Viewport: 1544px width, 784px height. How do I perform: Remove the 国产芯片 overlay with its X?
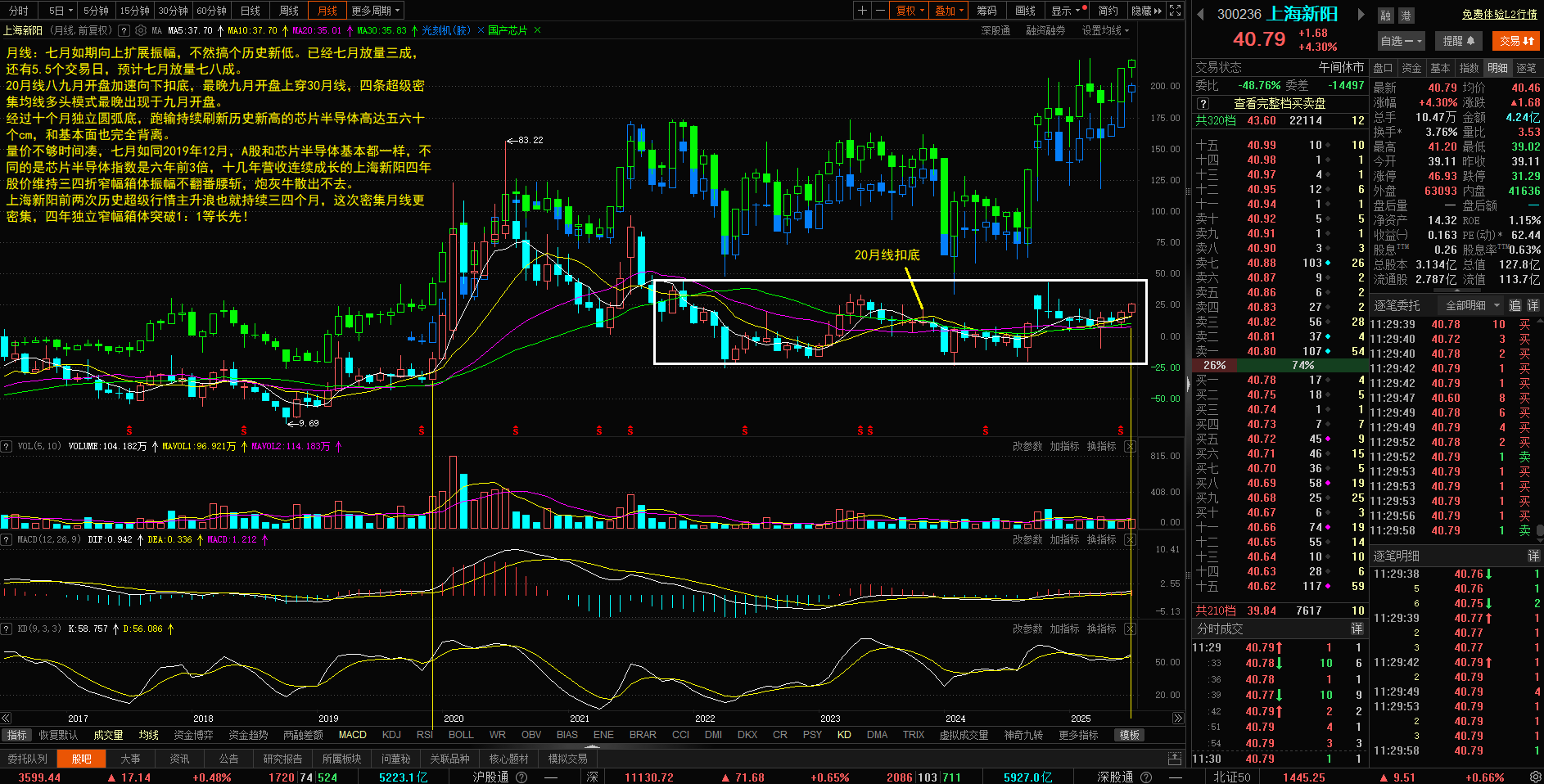pos(537,30)
